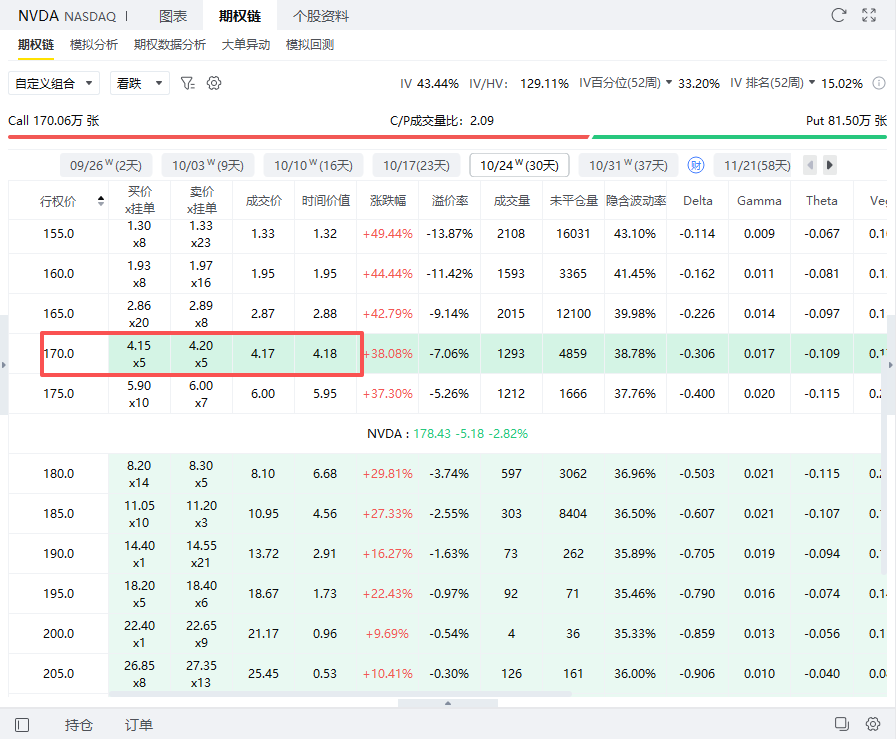
Task: Click the 170.0 strike bid price 4.15
Action: (x=139, y=346)
